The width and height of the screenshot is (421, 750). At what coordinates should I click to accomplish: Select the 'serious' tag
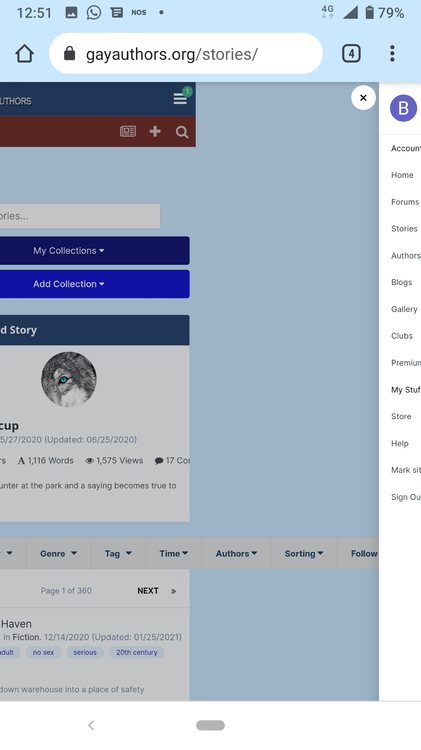[x=85, y=652]
